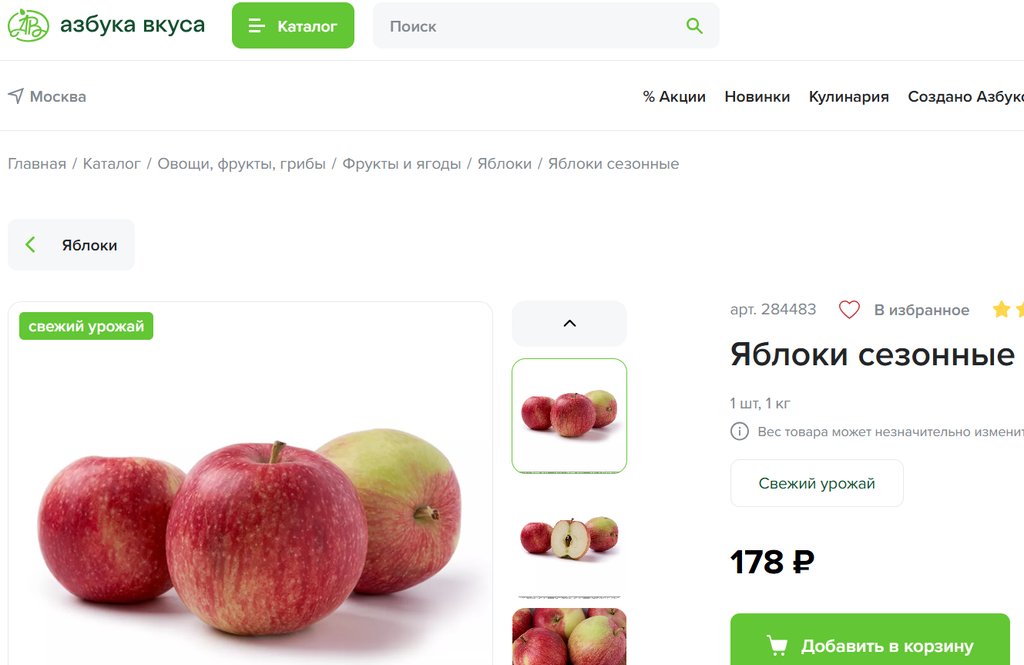
Task: Open the Новинки menu item
Action: (x=757, y=97)
